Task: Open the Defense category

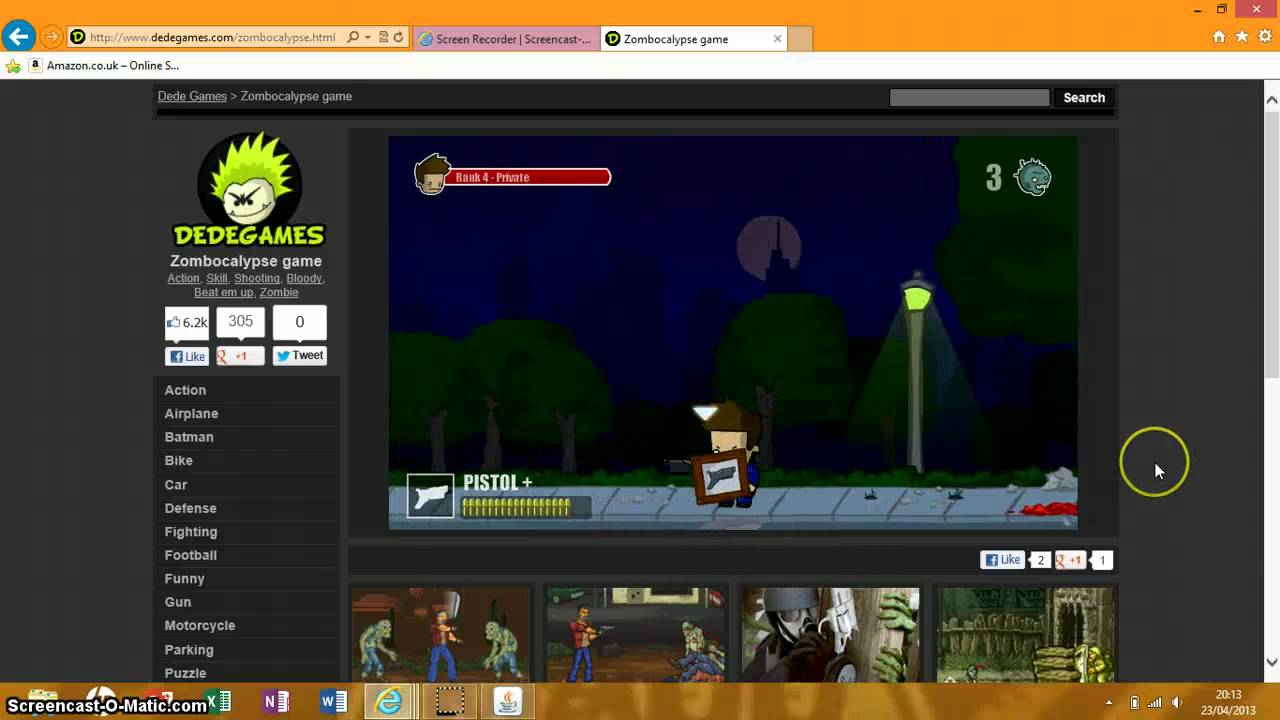Action: (190, 508)
